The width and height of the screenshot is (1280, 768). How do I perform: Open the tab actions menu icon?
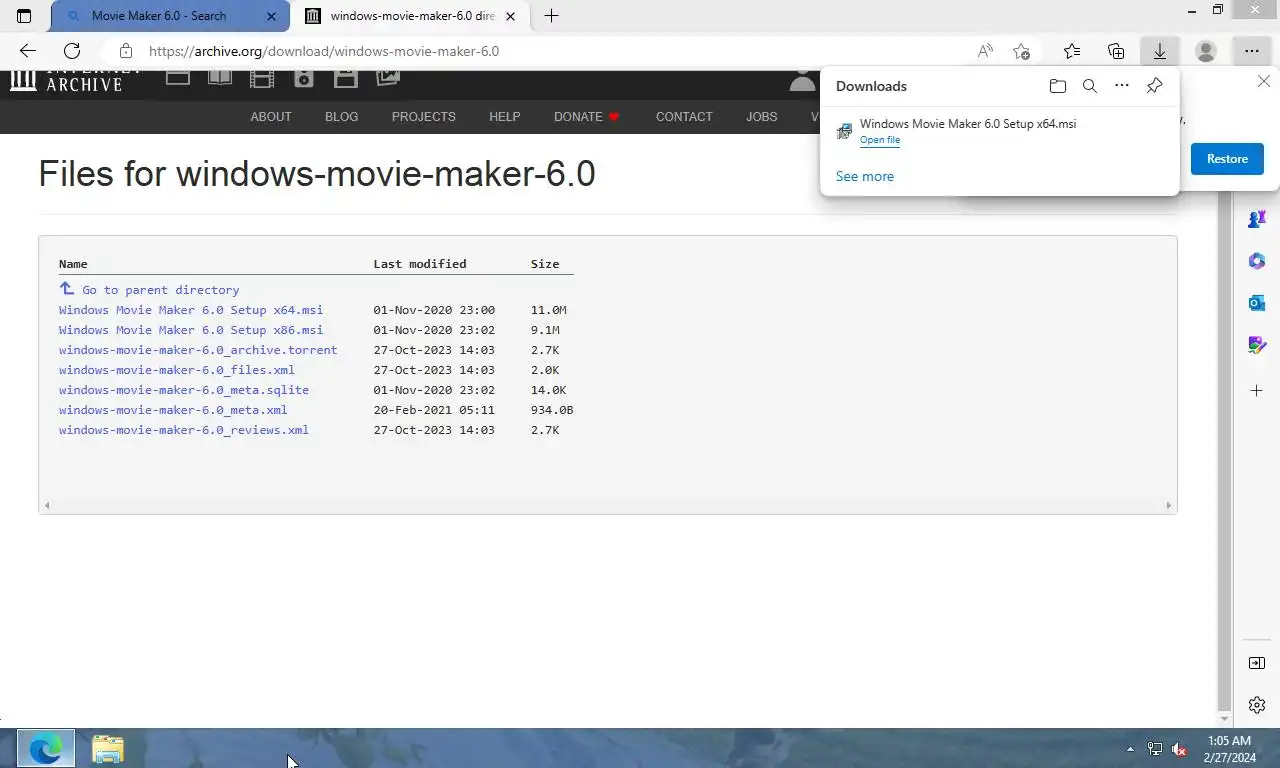(24, 16)
